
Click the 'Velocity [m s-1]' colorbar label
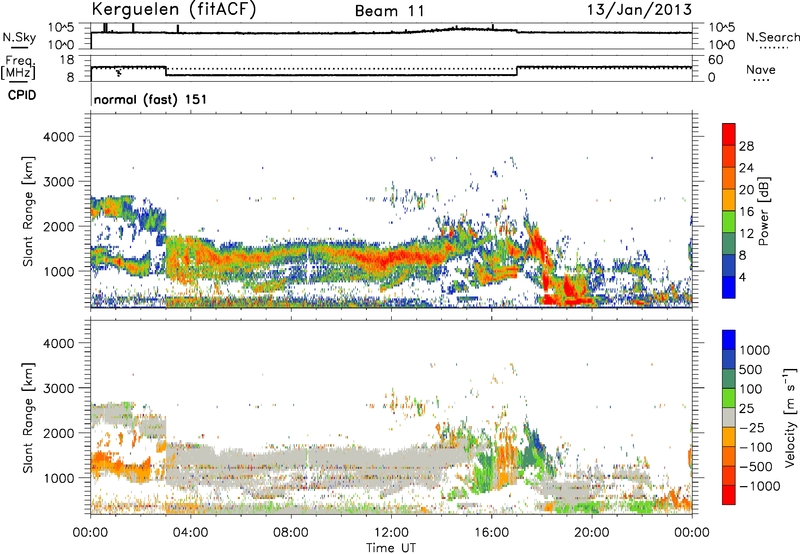[x=790, y=417]
